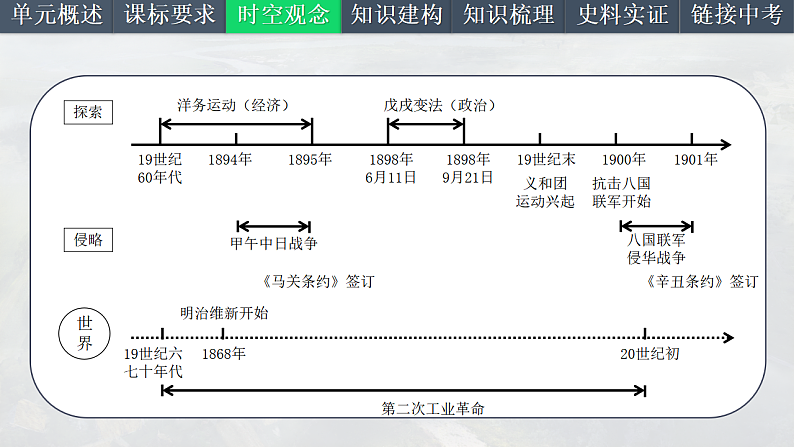Screen dimensions: 794x447
Task: Click the 探索 label box
Action: coord(88,112)
